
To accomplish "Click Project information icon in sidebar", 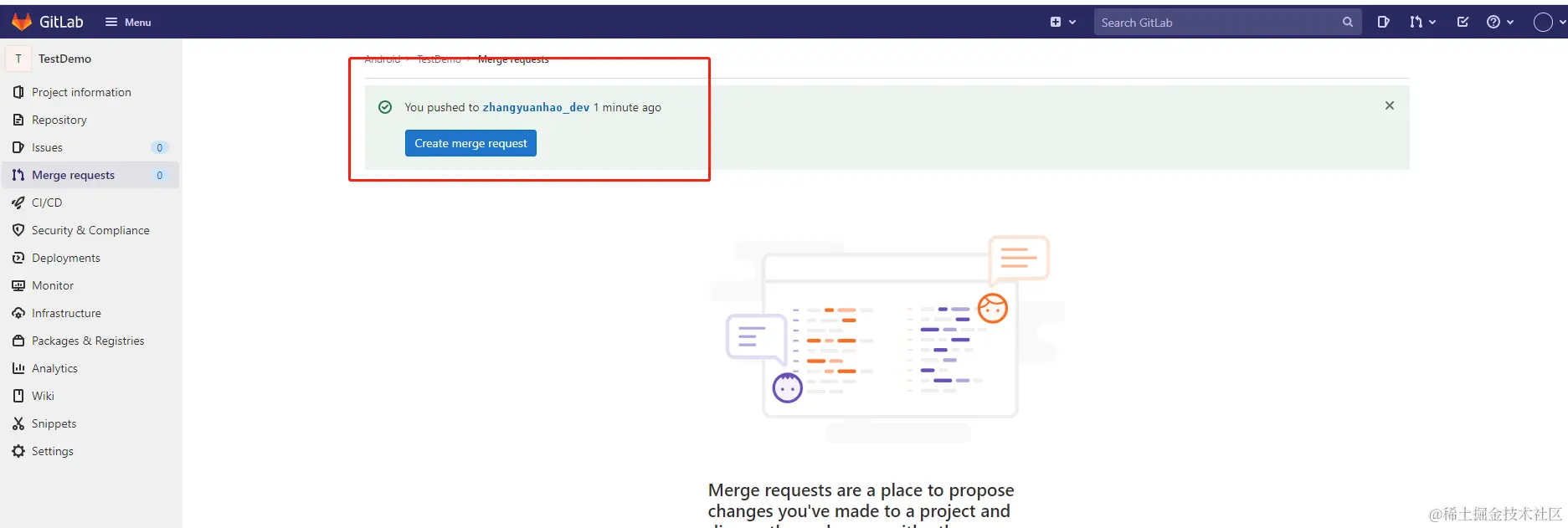I will pos(18,92).
